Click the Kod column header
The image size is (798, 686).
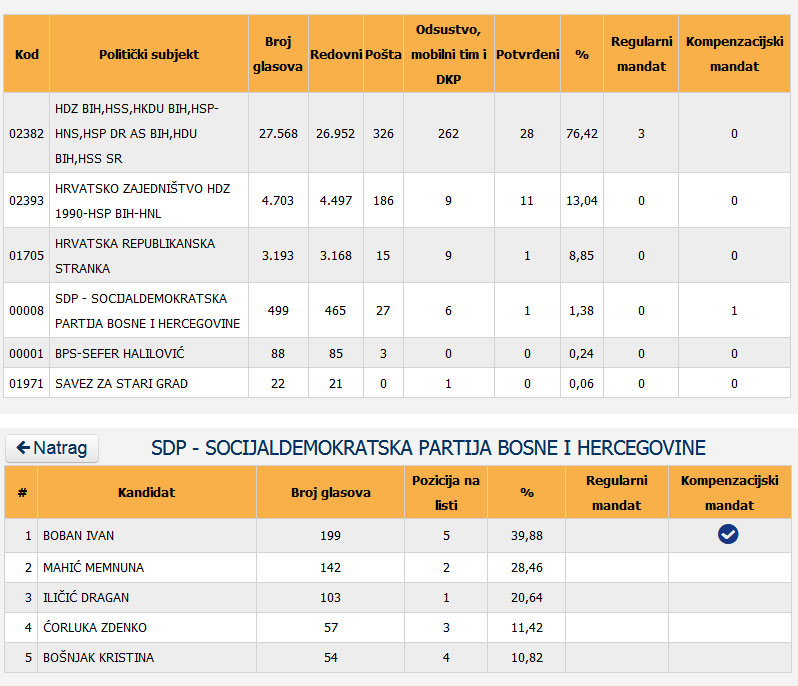click(x=27, y=54)
